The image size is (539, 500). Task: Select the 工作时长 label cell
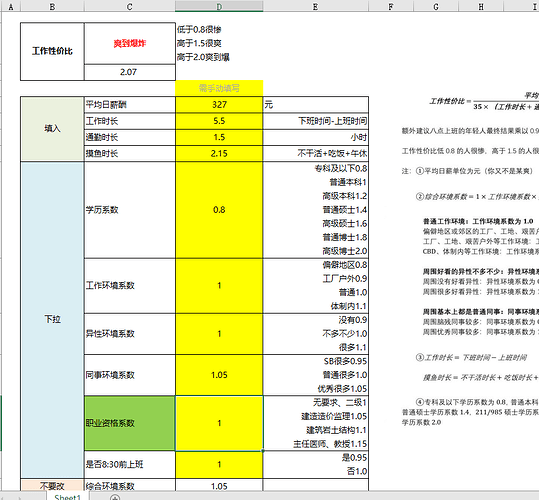130,121
